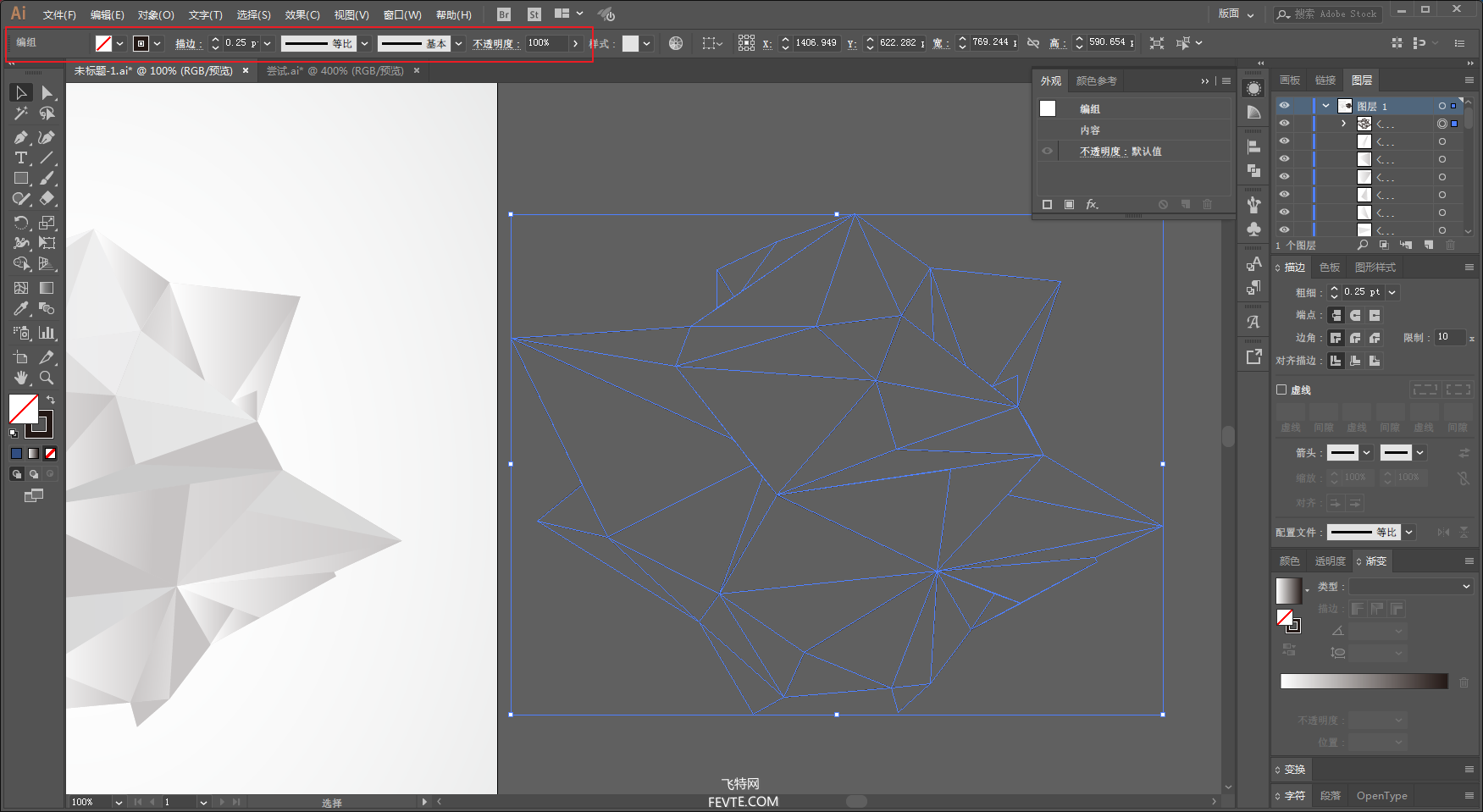Switch to the 画板 panel tab
The height and width of the screenshot is (812, 1483).
tap(1290, 80)
